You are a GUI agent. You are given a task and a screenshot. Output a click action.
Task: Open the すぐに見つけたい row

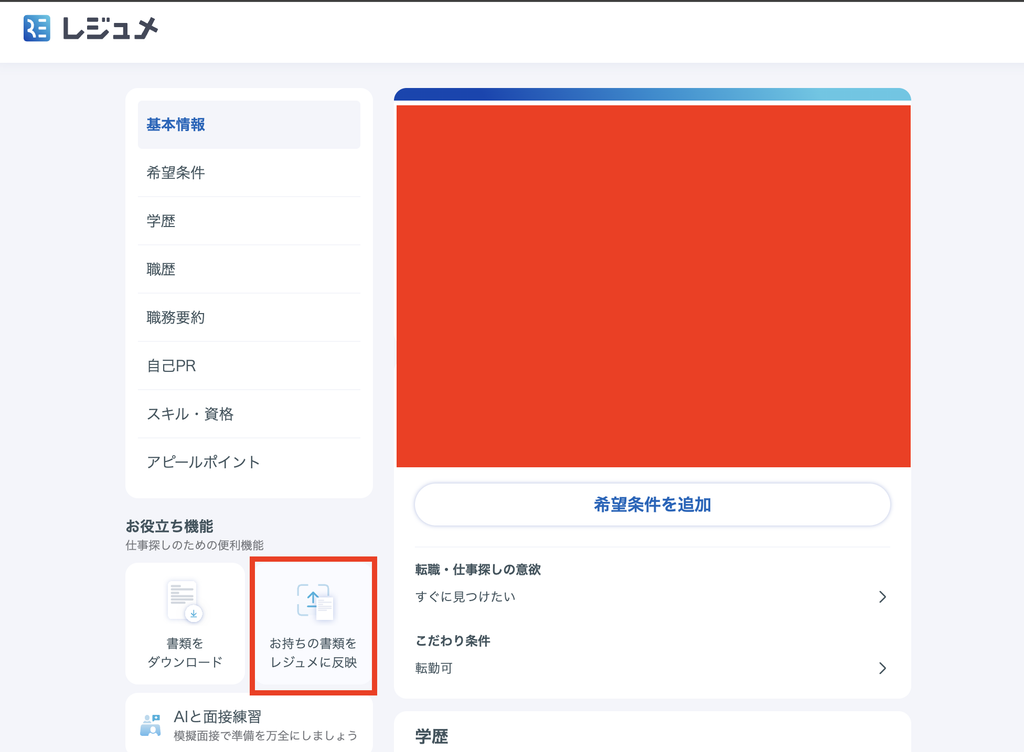(x=652, y=597)
